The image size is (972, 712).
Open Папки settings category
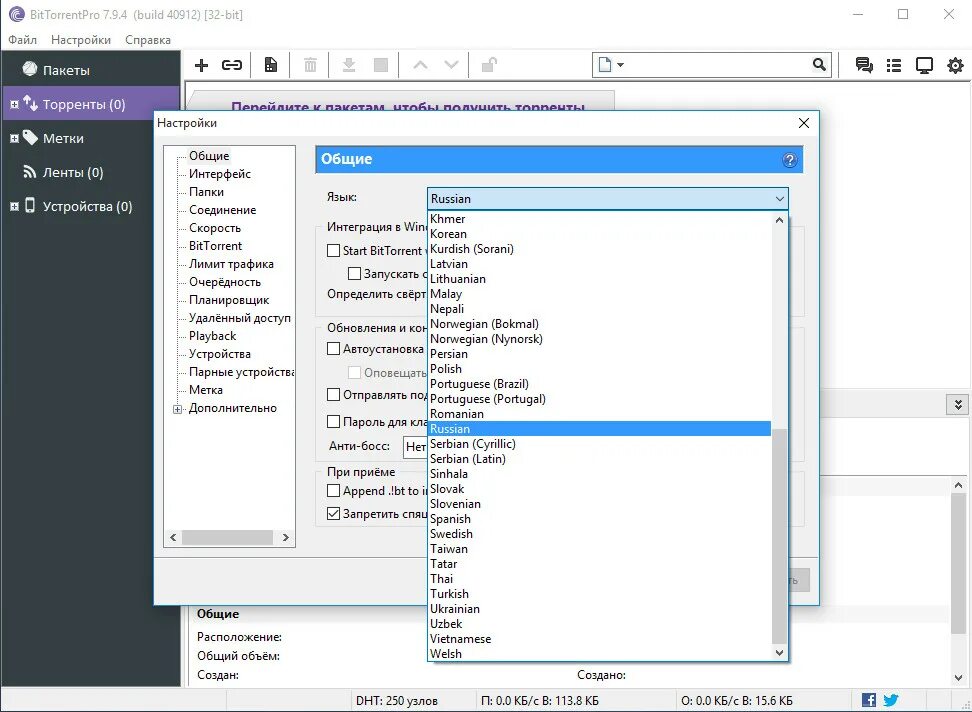point(206,191)
